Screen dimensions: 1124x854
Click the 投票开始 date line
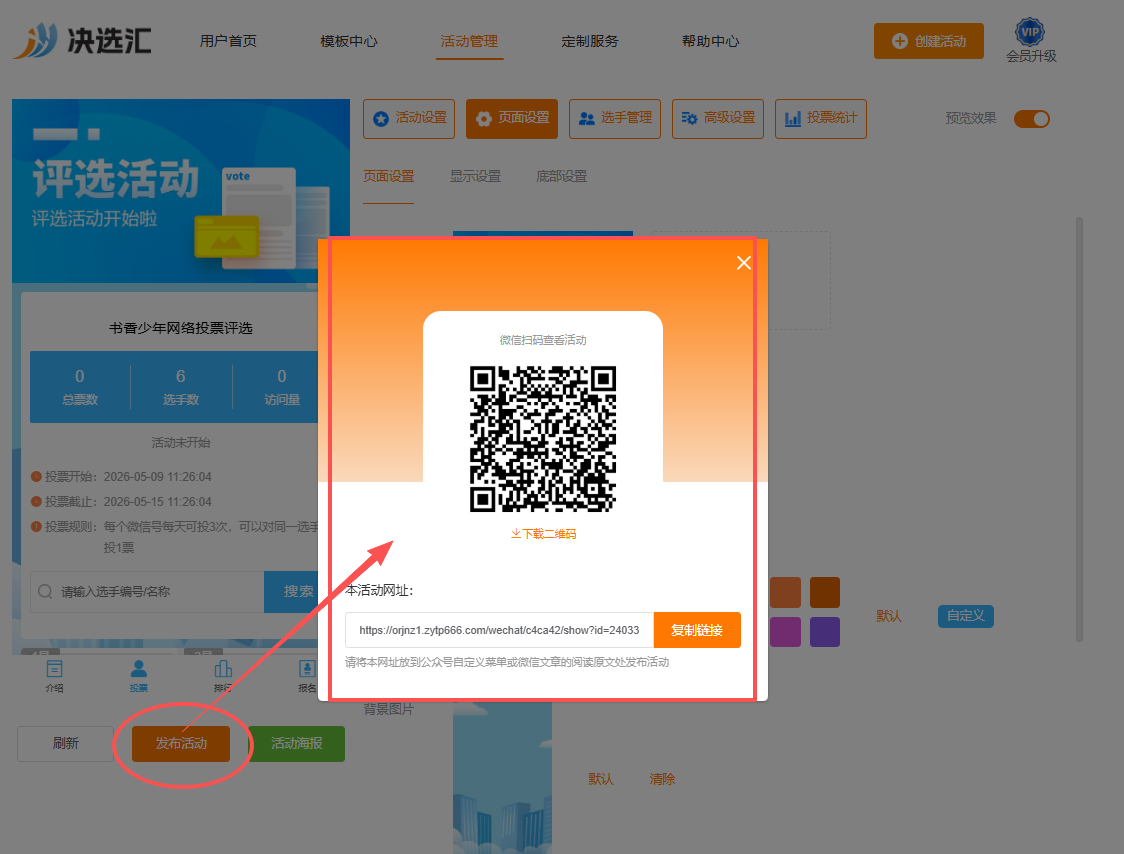click(122, 477)
